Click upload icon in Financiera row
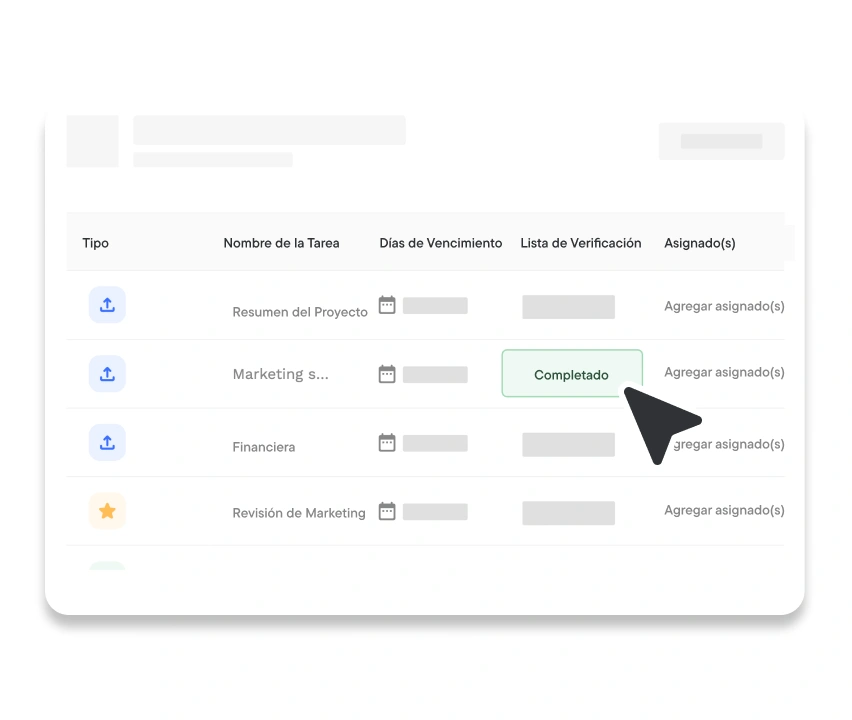852x720 pixels. 107,442
